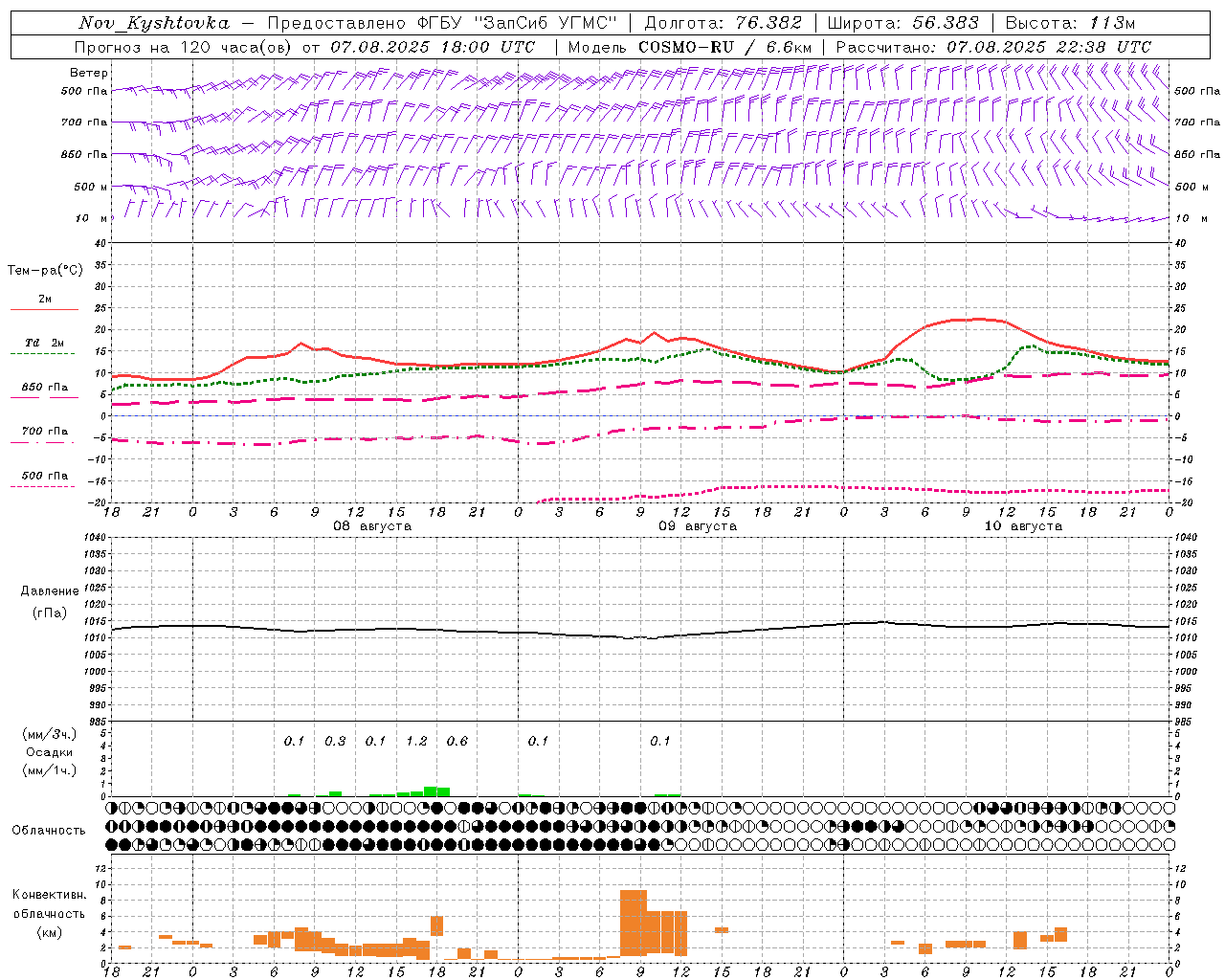1225x980 pixels.
Task: Select the 'Широта: 56.383' latitude text
Action: tap(903, 23)
